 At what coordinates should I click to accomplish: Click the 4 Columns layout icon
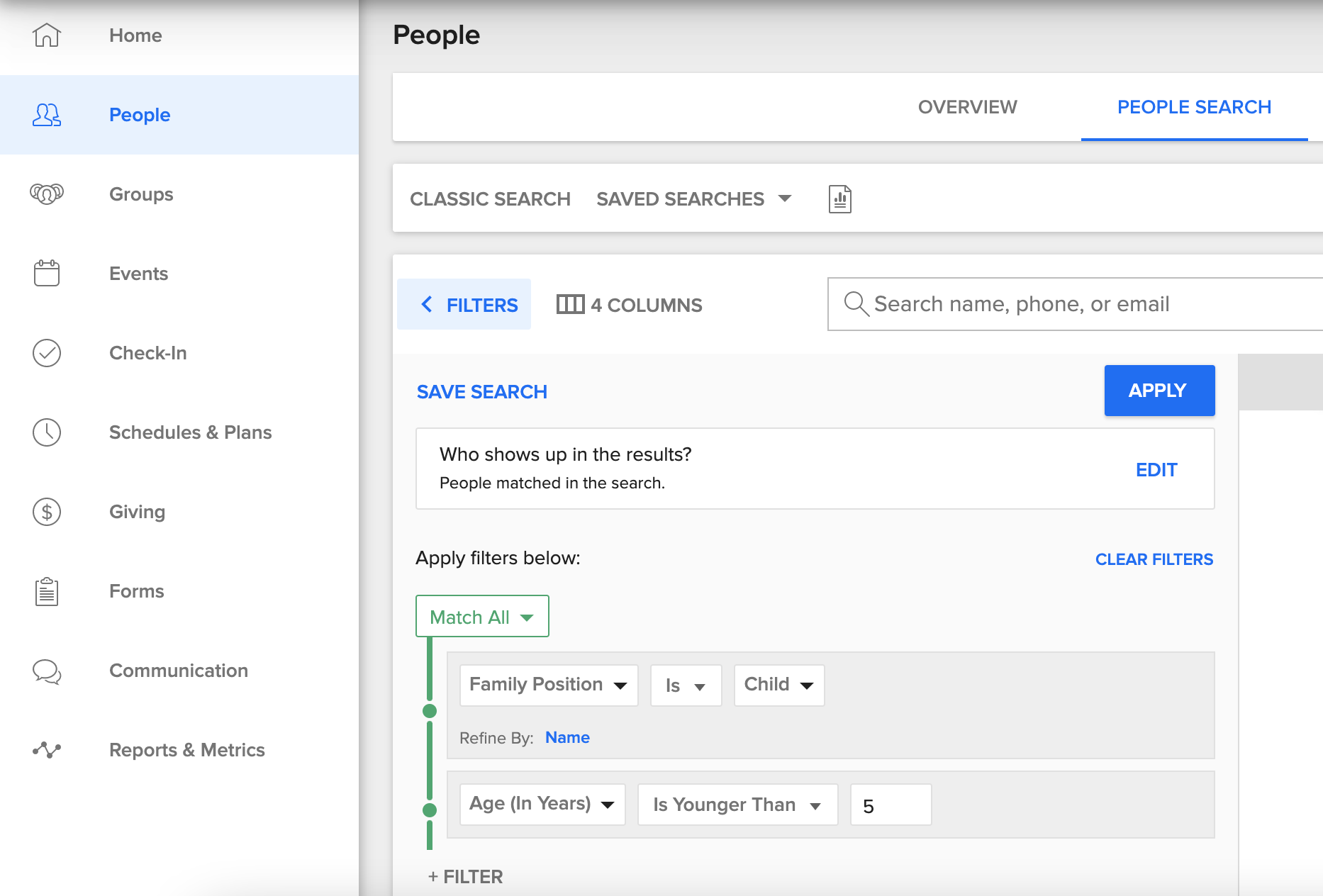571,304
